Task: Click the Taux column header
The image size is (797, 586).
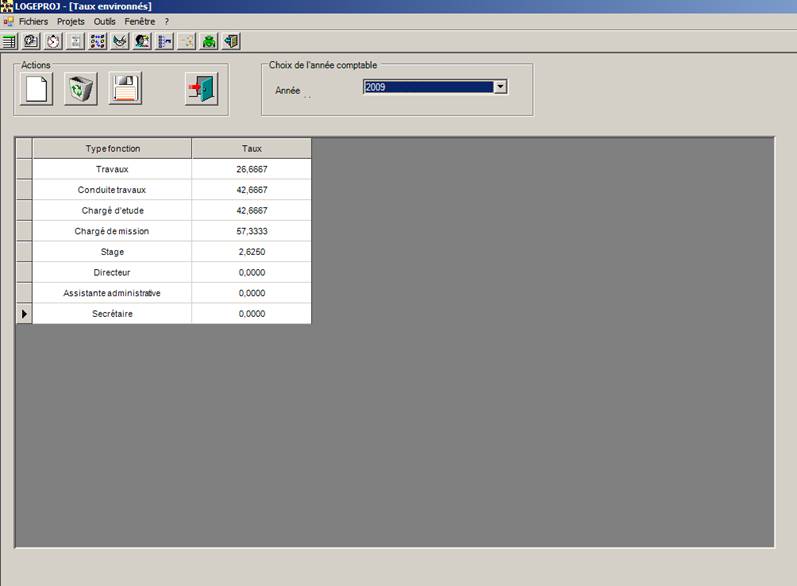Action: (251, 148)
